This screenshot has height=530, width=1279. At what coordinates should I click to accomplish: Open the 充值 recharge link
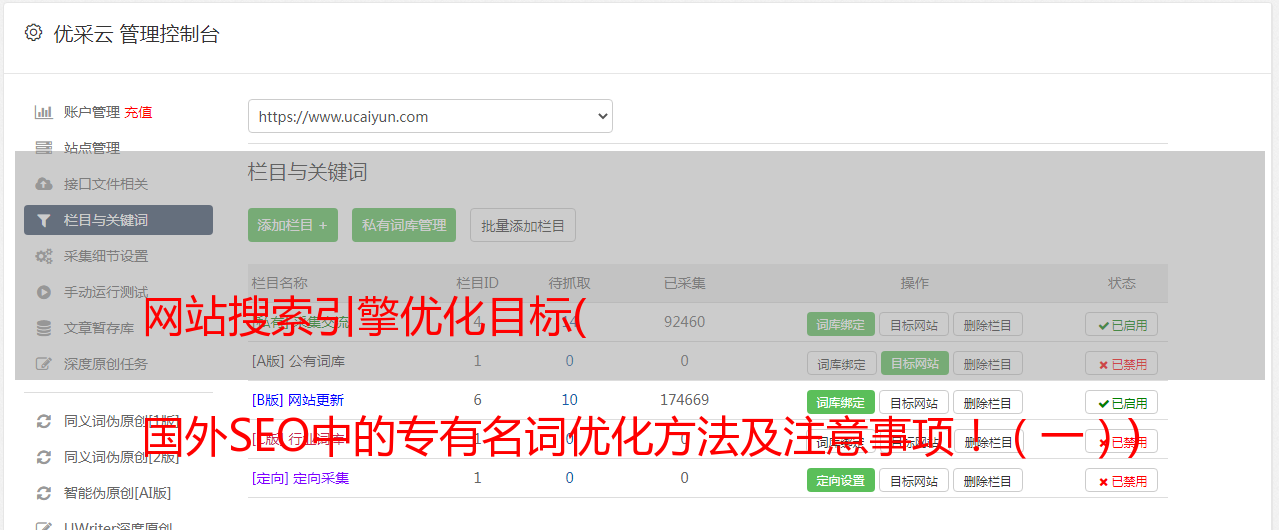[x=138, y=112]
